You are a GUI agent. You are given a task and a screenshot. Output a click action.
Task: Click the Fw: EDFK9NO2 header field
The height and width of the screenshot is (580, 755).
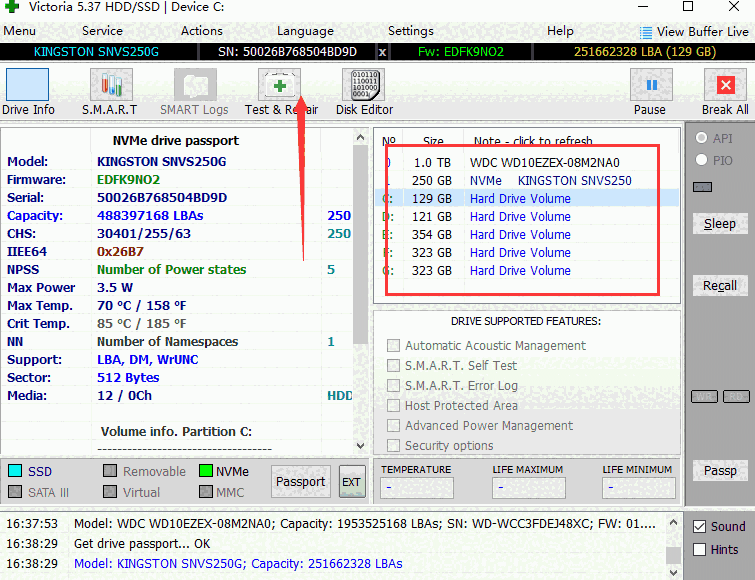pos(461,52)
